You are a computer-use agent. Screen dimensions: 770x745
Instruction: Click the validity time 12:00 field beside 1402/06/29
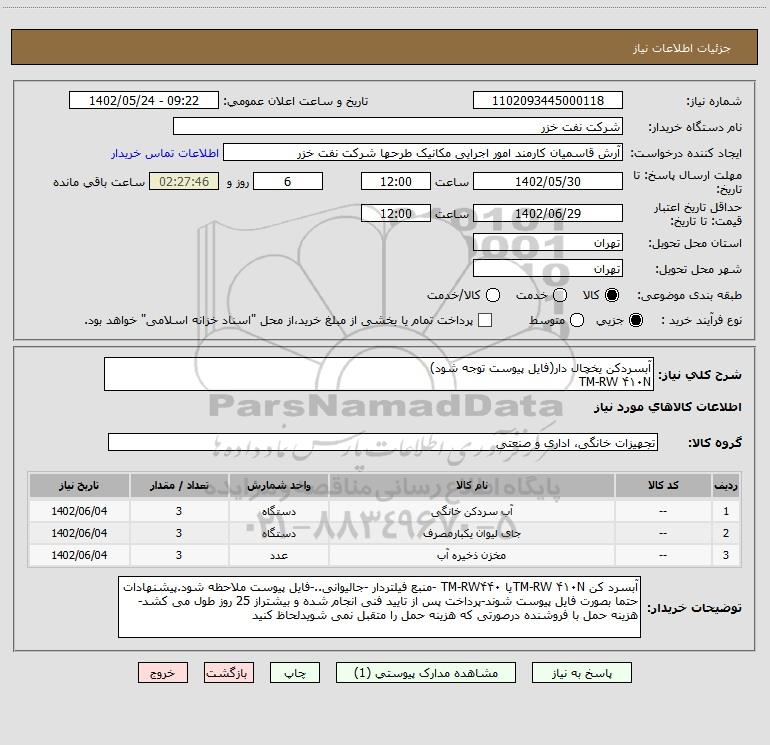[x=396, y=213]
